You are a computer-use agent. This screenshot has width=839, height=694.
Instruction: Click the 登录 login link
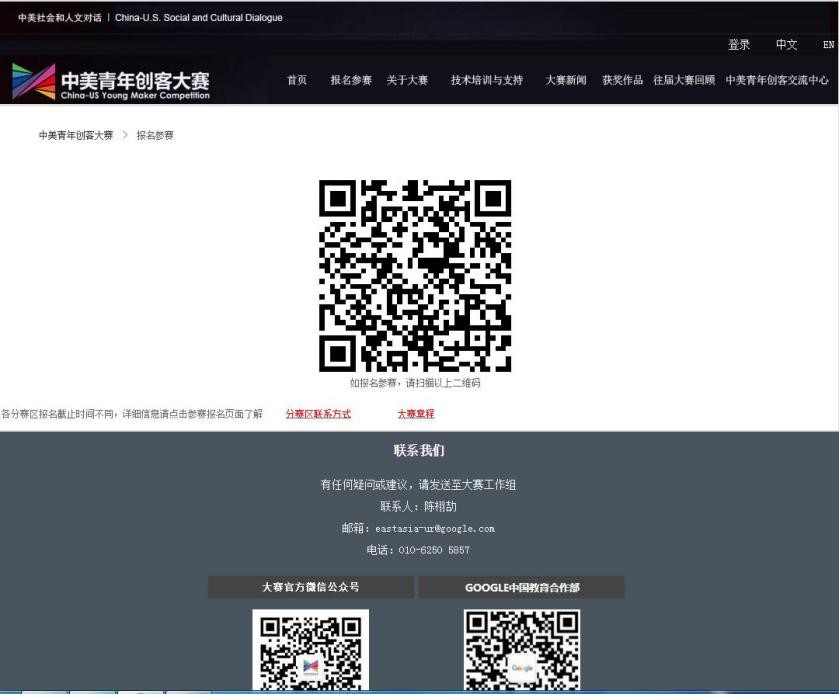coord(739,45)
